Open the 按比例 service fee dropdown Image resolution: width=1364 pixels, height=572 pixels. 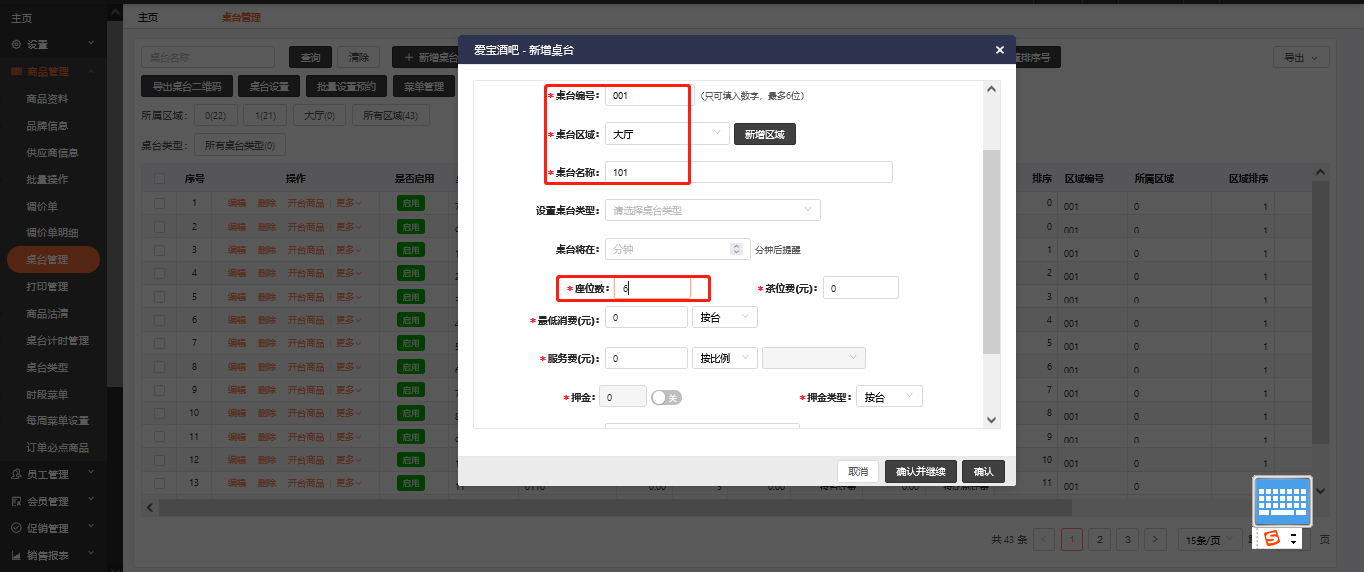725,358
